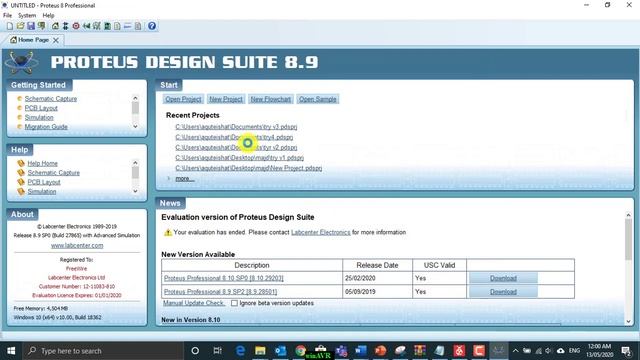640x360 pixels.
Task: Open Schematic Capture from the toolbar icon
Action: [x=65, y=26]
